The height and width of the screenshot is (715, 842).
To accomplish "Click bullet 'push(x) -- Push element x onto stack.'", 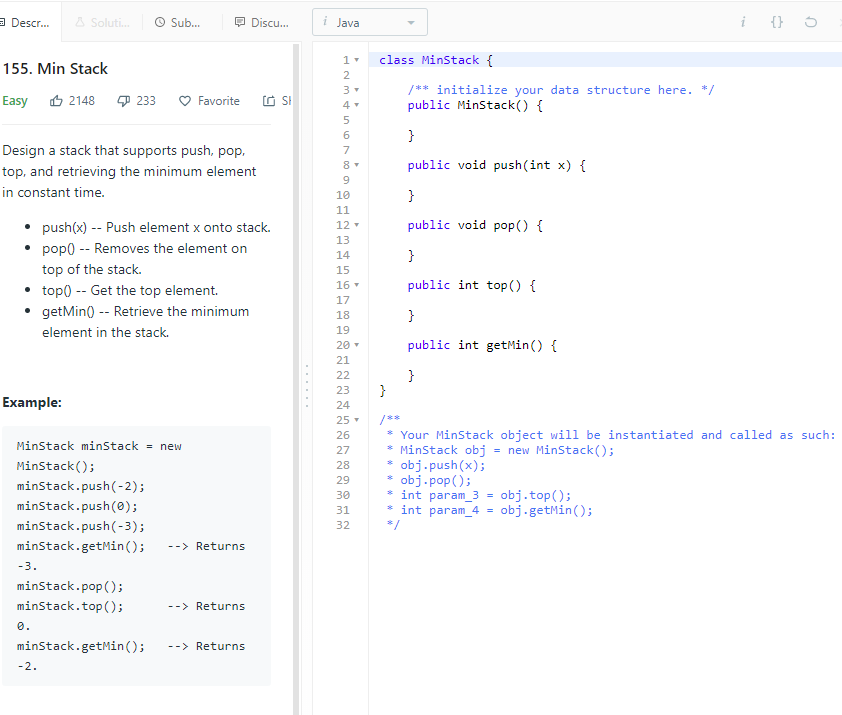I will [156, 228].
